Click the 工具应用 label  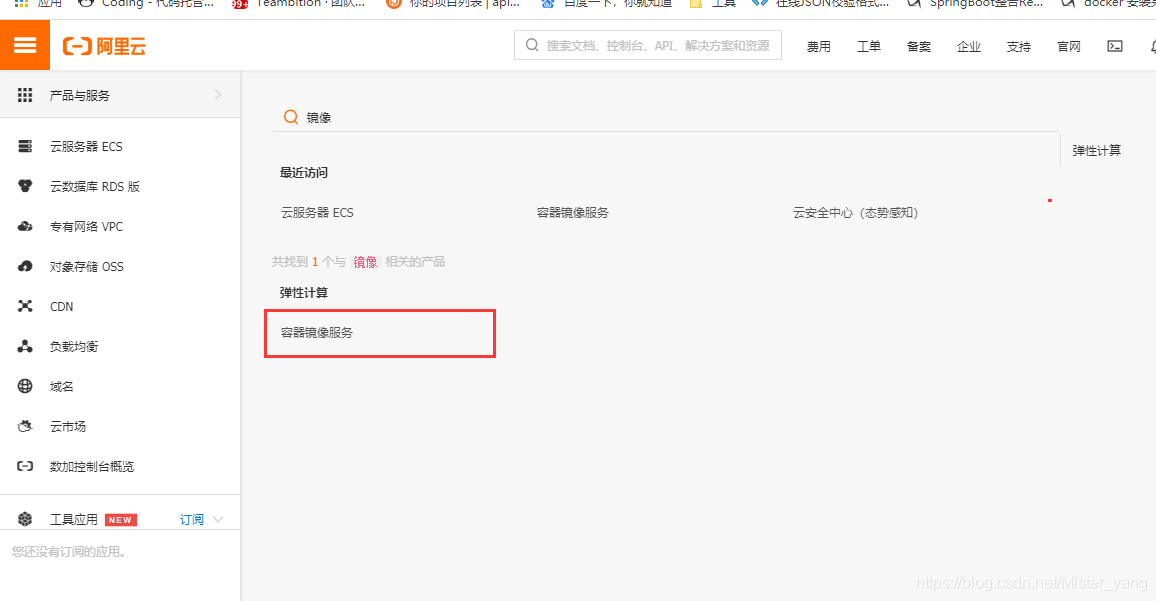click(x=74, y=519)
